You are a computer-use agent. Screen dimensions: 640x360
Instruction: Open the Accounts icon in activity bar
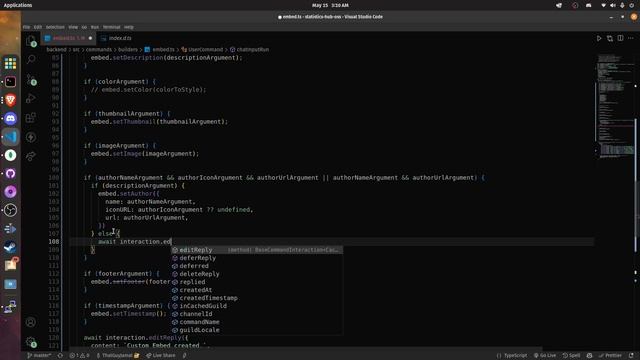(31, 322)
